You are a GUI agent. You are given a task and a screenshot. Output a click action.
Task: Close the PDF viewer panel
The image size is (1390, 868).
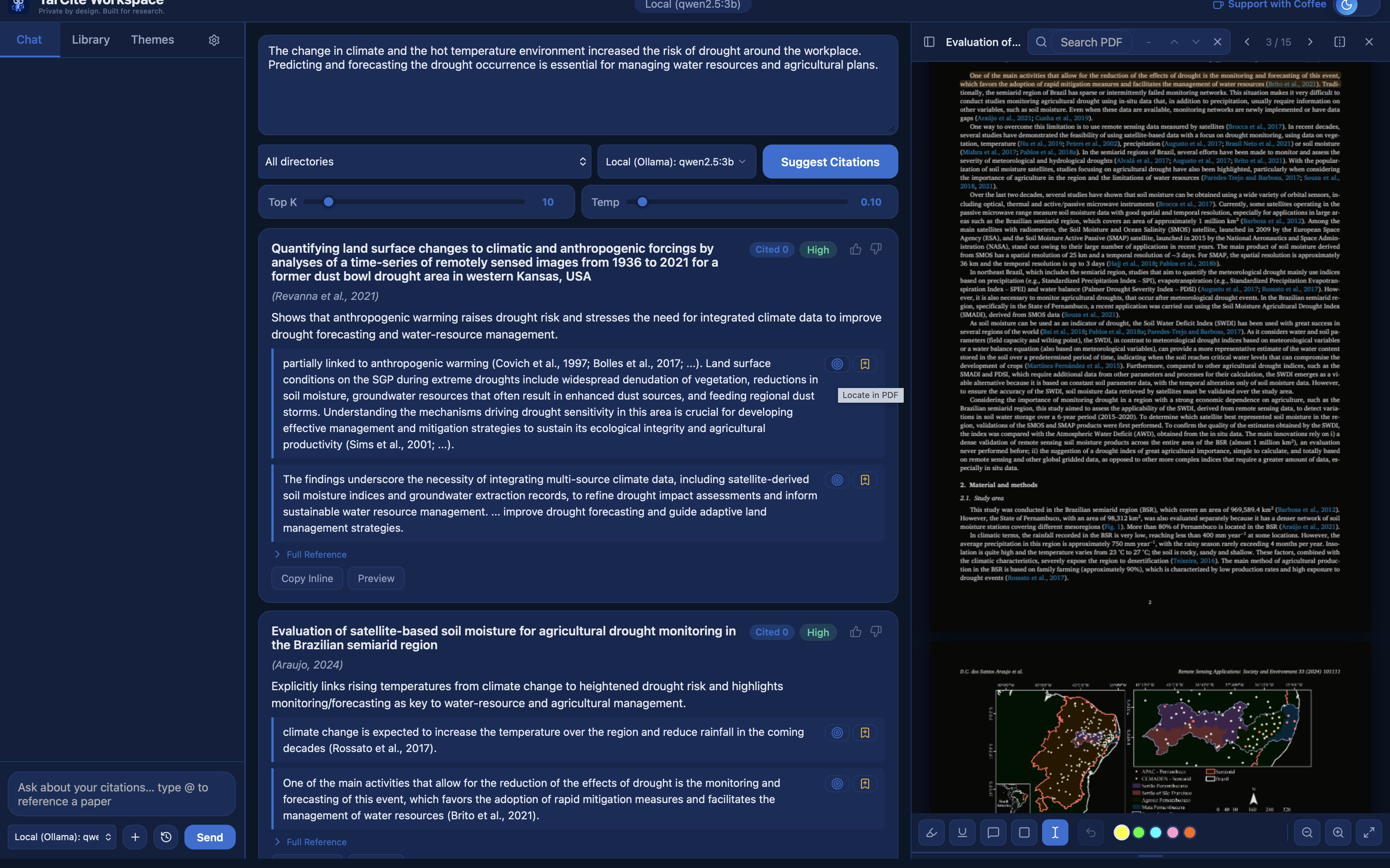tap(1369, 42)
